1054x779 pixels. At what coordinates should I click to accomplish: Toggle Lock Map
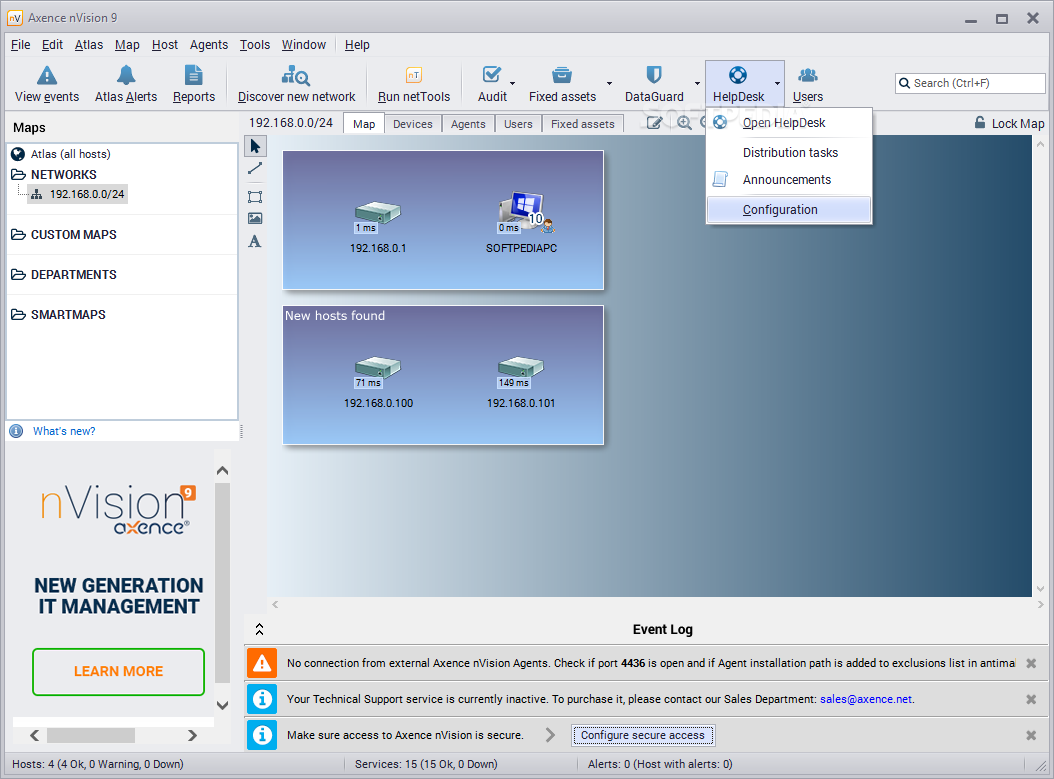click(x=1010, y=124)
